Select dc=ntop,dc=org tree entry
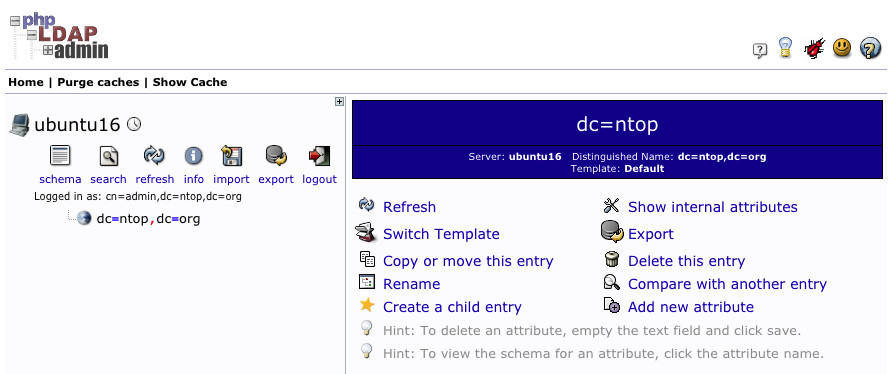 148,219
